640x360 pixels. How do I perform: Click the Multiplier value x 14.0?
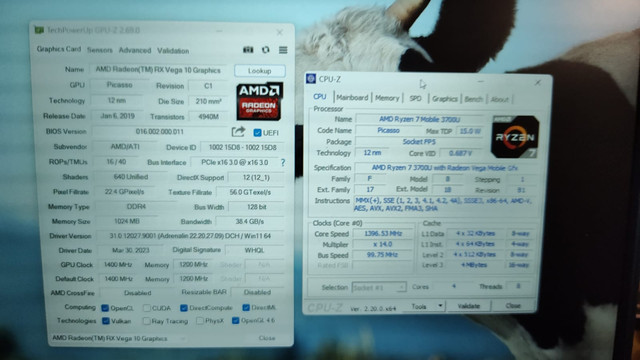click(383, 244)
